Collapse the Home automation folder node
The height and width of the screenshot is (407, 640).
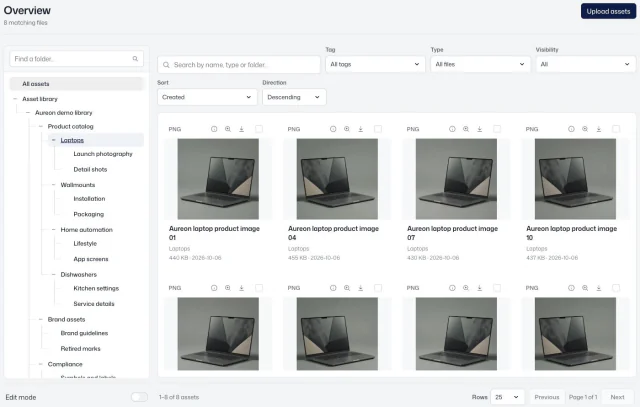(53, 230)
